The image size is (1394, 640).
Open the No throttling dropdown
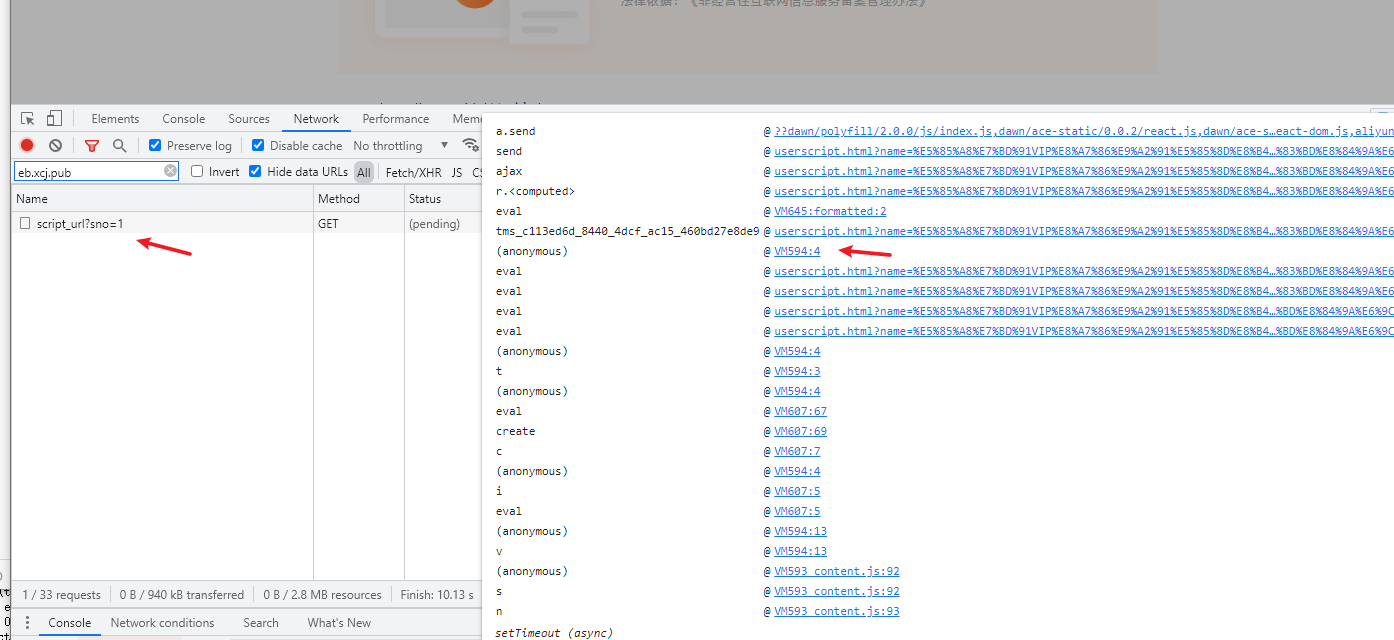(x=400, y=145)
